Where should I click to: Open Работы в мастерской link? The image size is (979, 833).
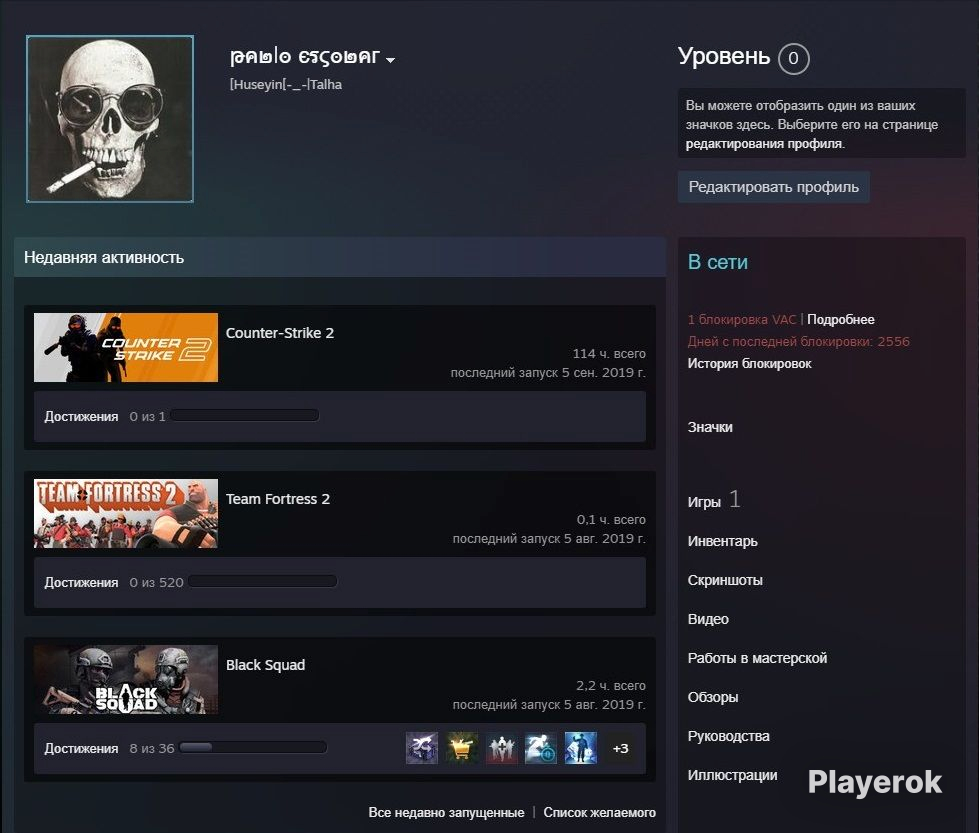tap(757, 658)
